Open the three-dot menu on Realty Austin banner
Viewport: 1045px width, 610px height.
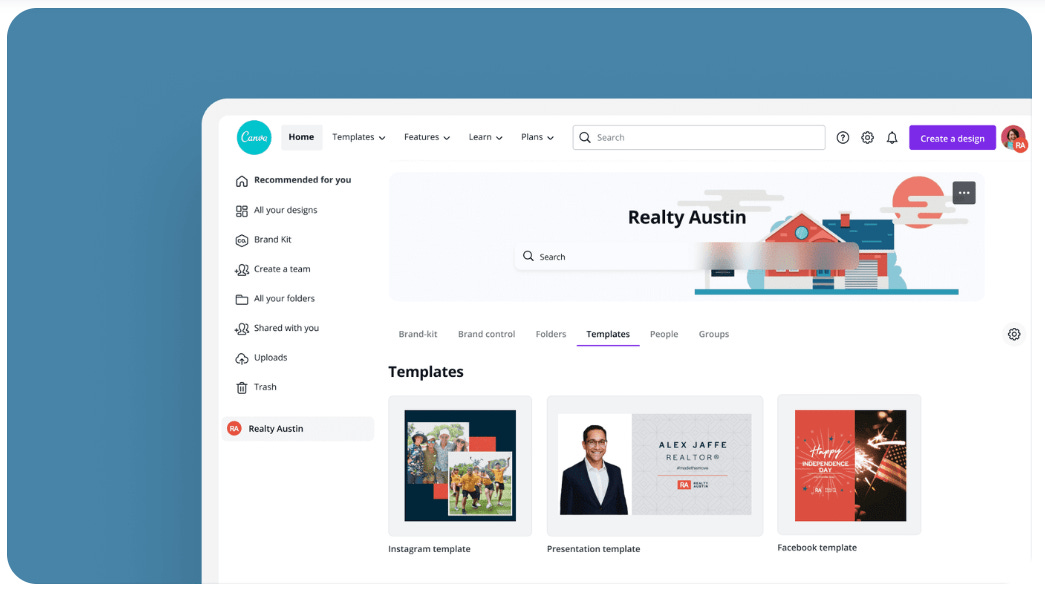click(964, 193)
